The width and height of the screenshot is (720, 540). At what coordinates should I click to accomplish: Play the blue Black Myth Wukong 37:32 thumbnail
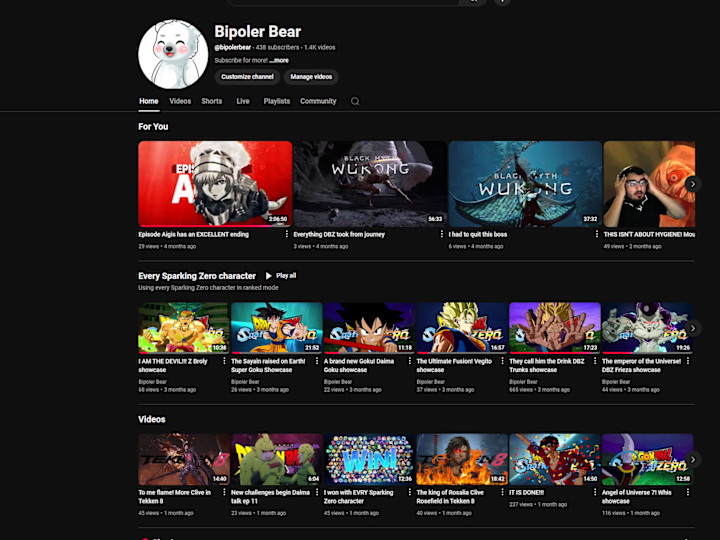pyautogui.click(x=525, y=184)
